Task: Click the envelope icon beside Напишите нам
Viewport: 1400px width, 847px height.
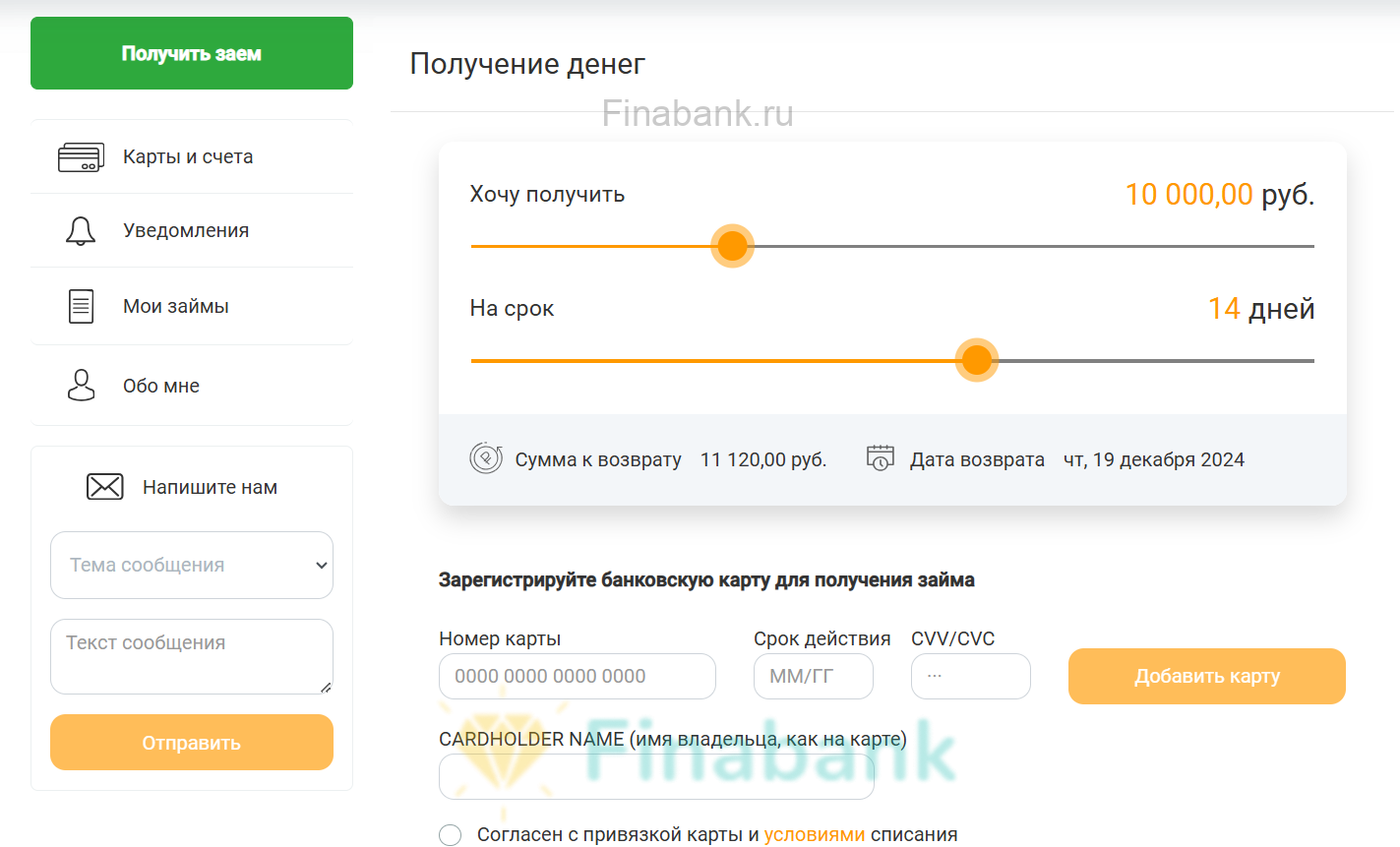Action: [105, 487]
